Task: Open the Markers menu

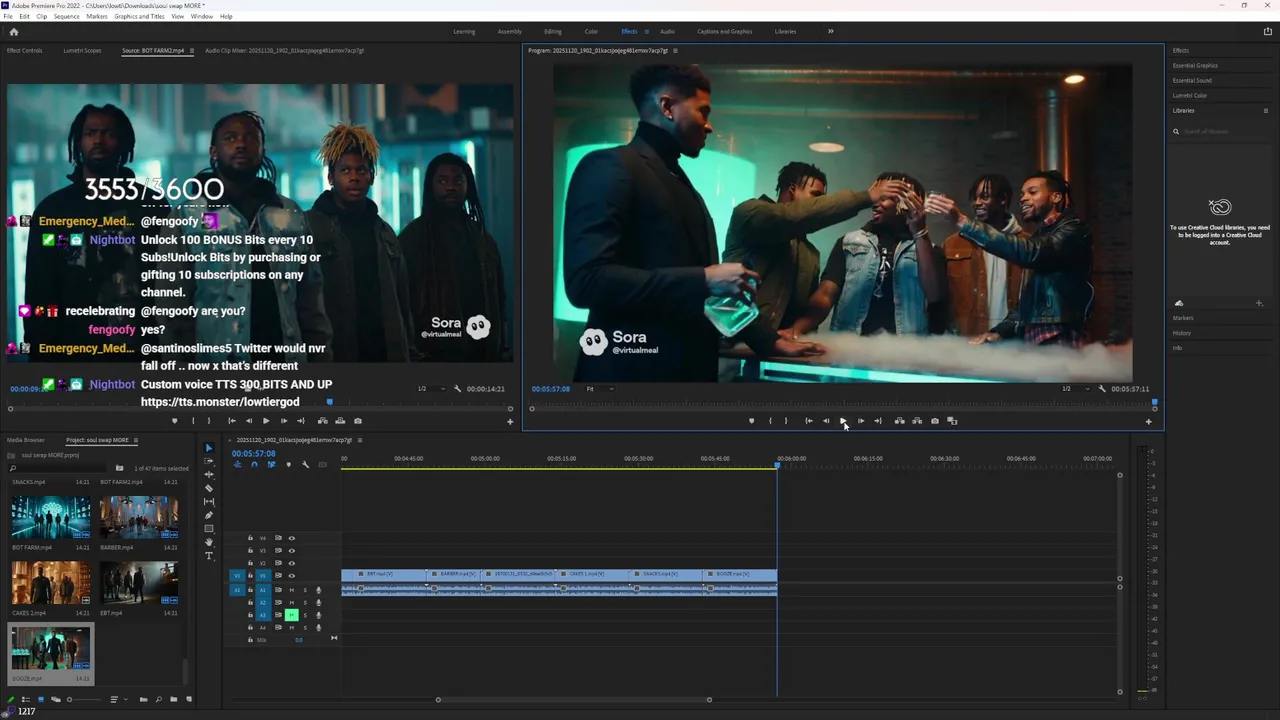Action: coord(97,17)
